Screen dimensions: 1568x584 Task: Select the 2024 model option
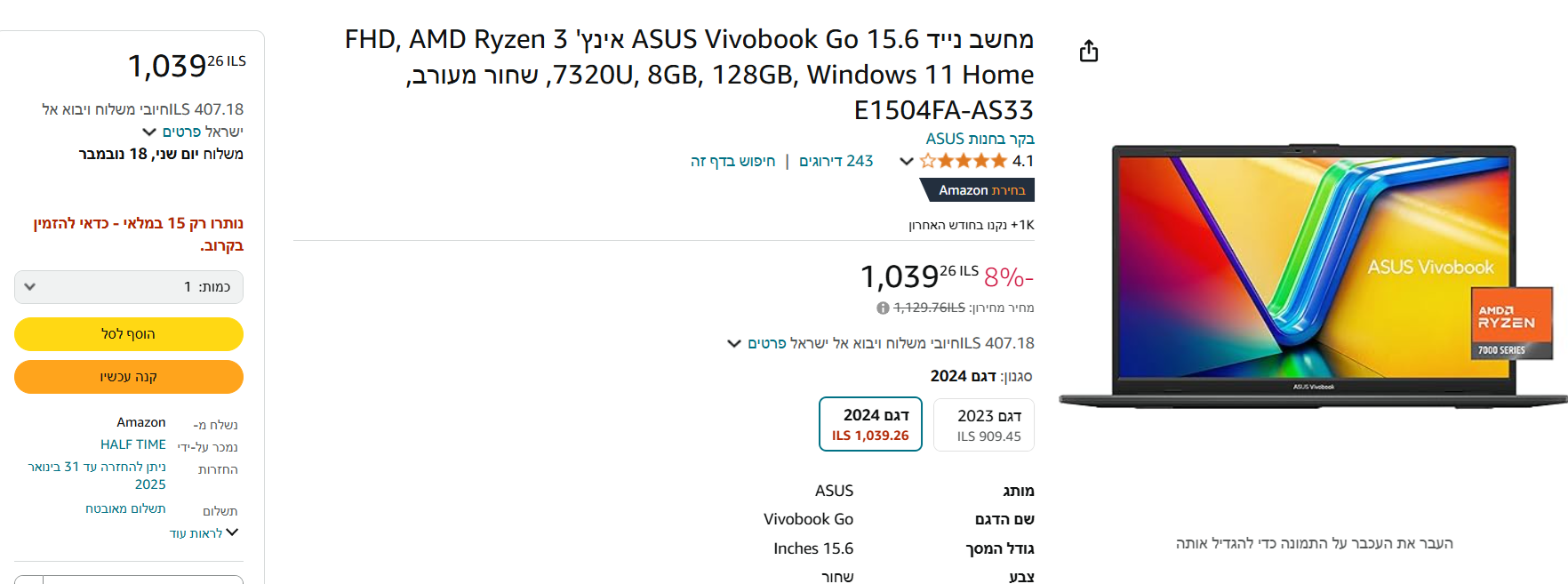point(870,424)
